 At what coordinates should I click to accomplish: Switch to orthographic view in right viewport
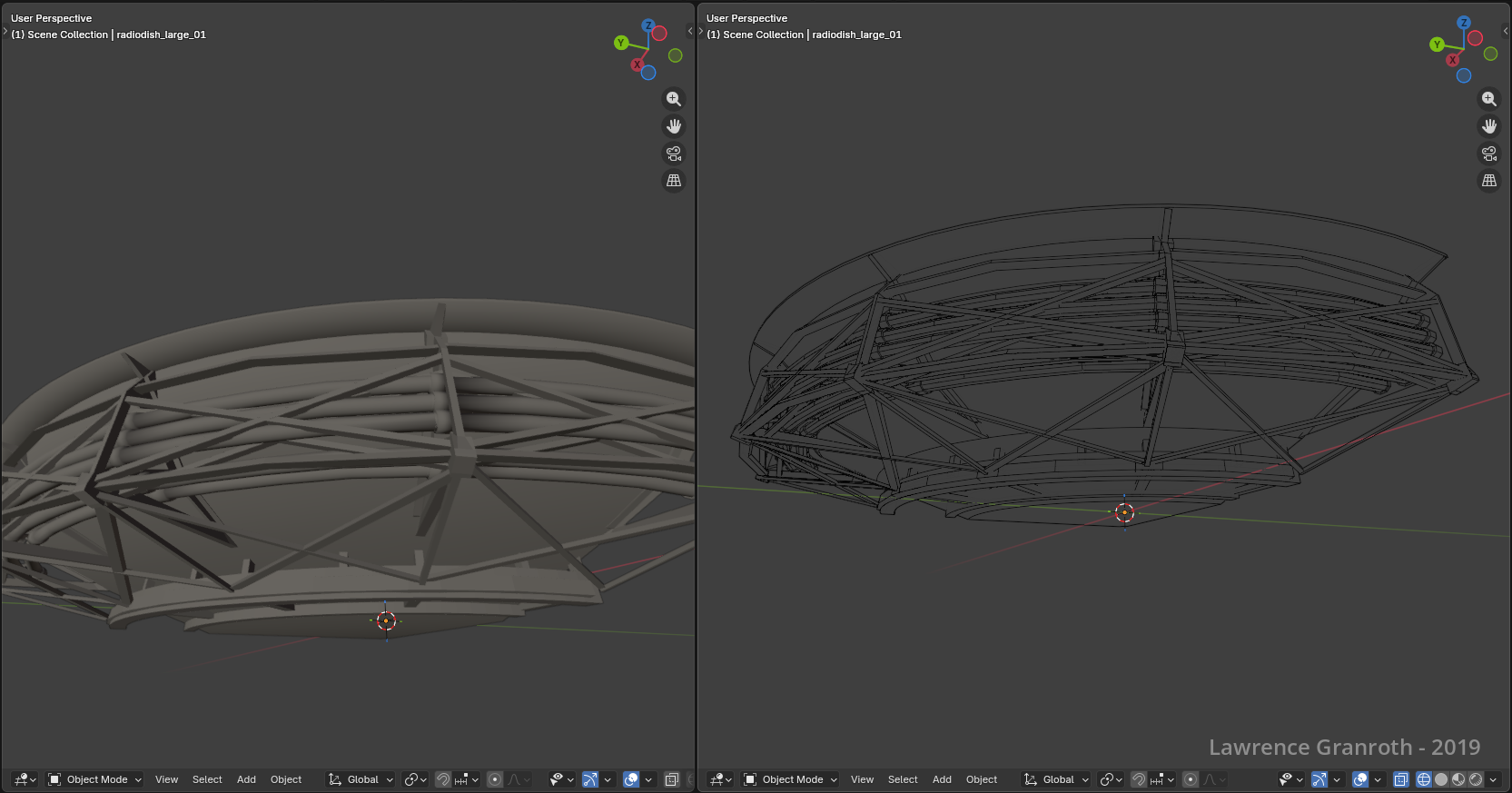[x=1488, y=181]
